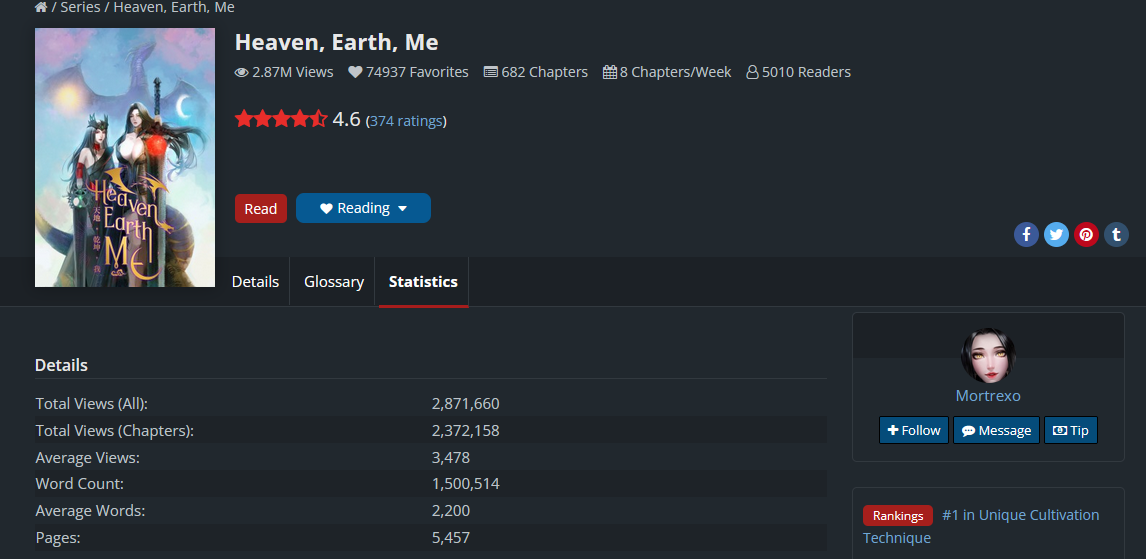Image resolution: width=1146 pixels, height=559 pixels.
Task: Select the Statistics tab
Action: [423, 282]
